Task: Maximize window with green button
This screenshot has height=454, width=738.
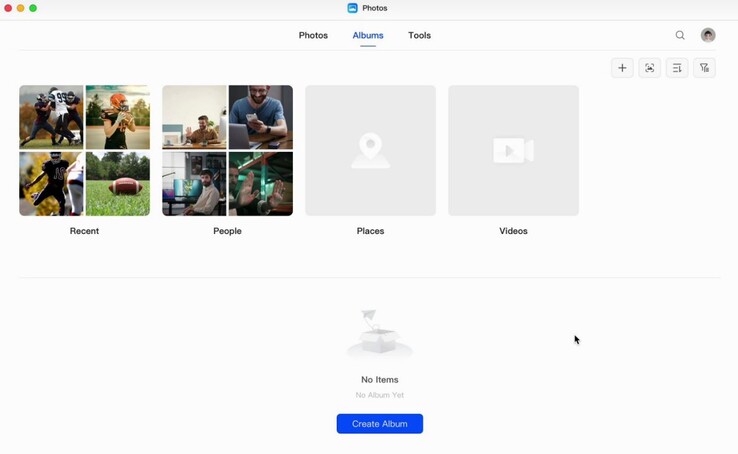Action: (x=33, y=8)
